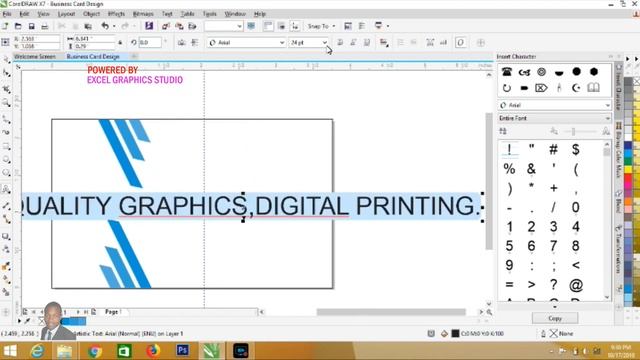Select the Crop tool in the toolbox
The image size is (640, 360).
point(6,89)
